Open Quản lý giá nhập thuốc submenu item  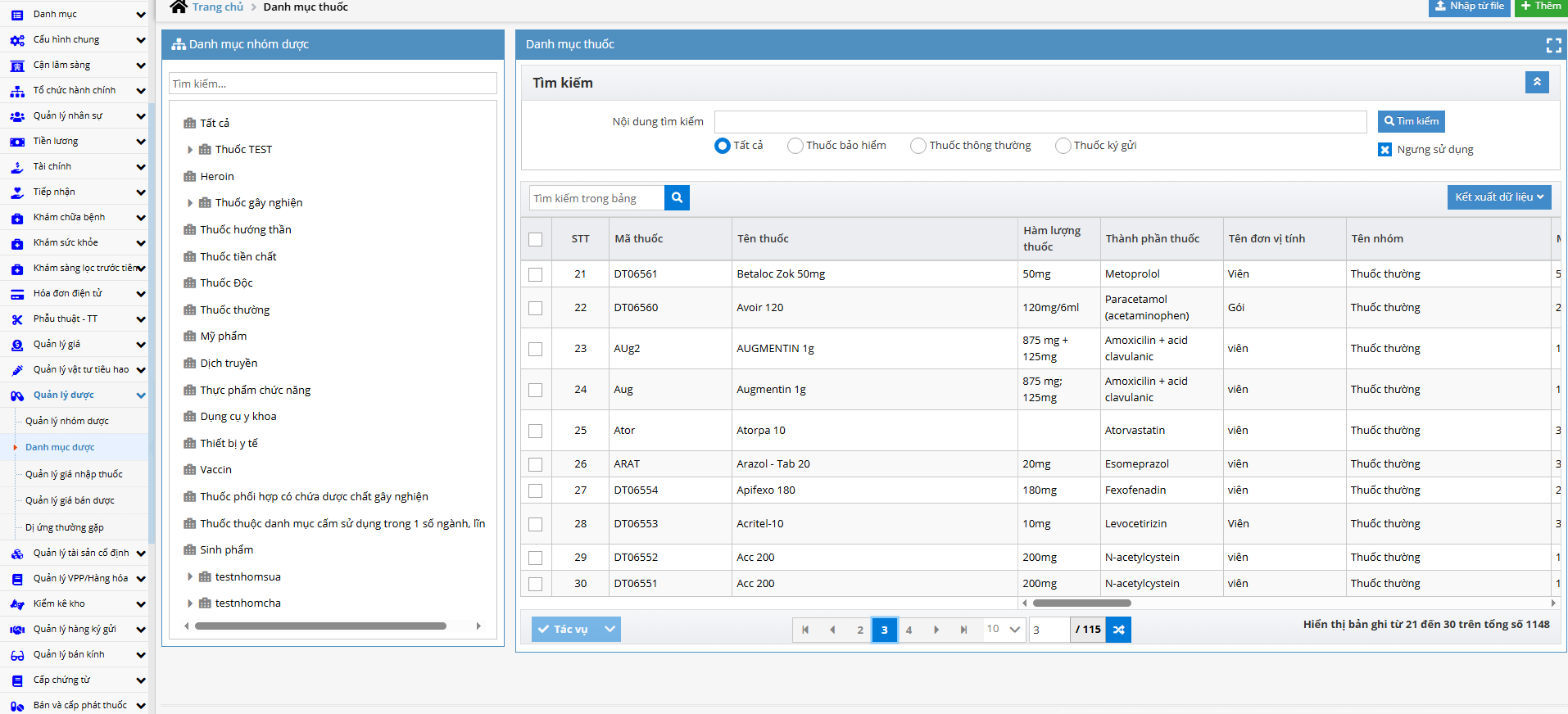click(x=74, y=474)
